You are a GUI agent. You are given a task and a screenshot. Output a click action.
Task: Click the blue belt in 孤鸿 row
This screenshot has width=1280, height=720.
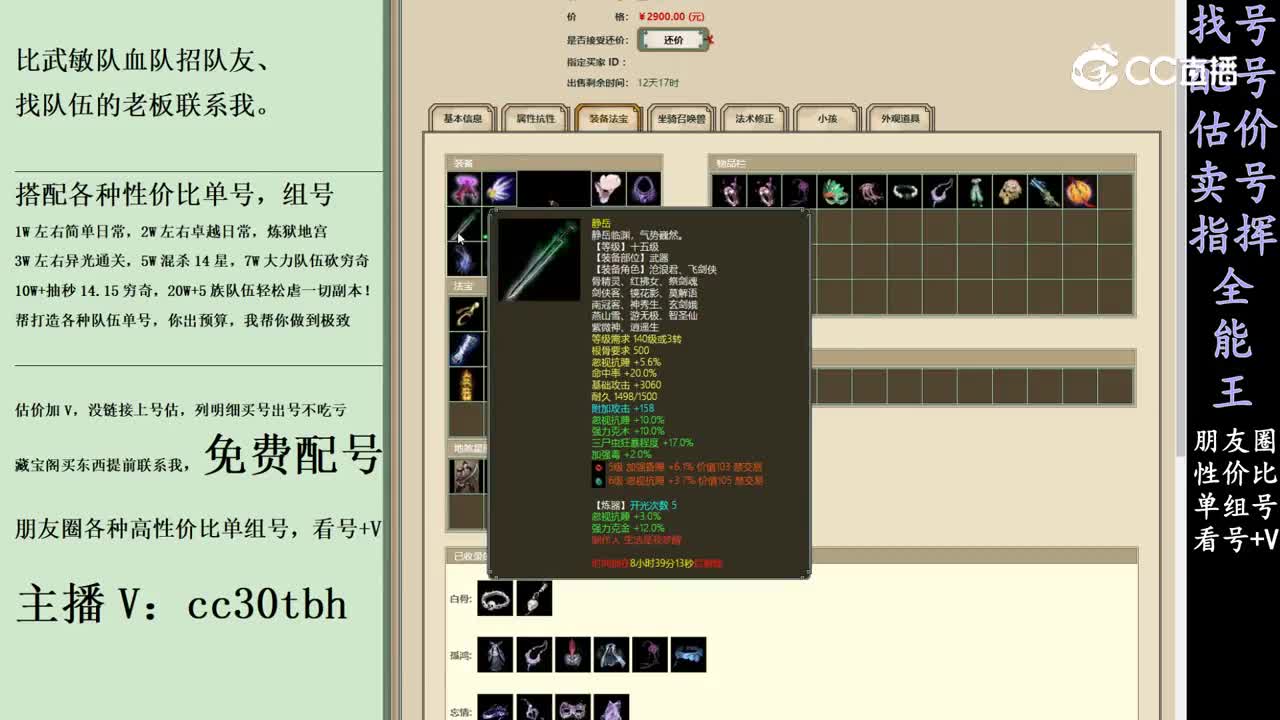click(x=689, y=655)
